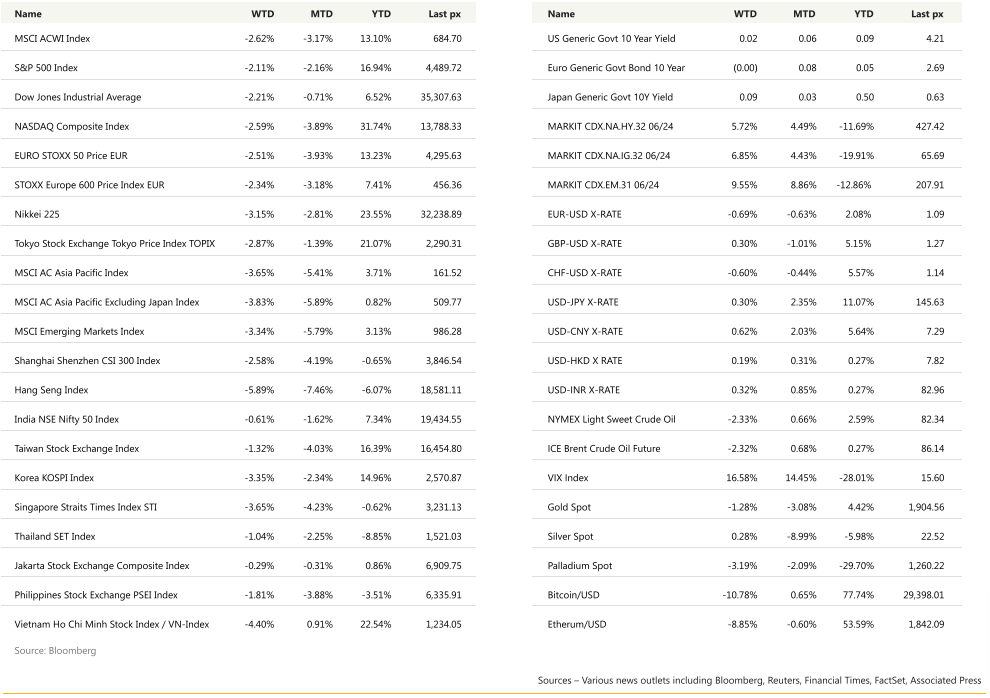Click the MARKIT CDX.EM.31 06/24 row name
990x698 pixels.
(x=608, y=185)
